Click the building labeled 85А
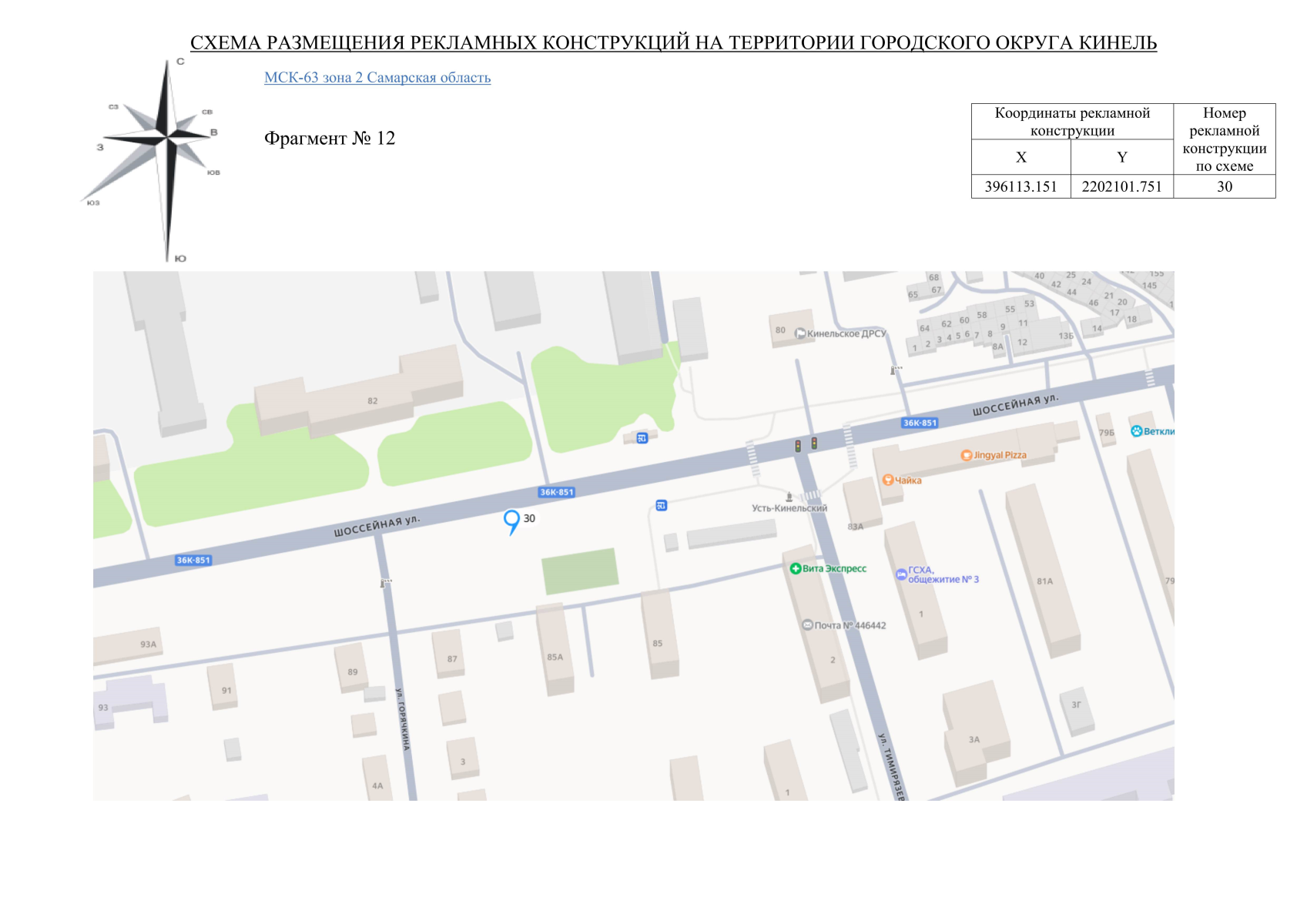The image size is (1307, 924). 555,657
